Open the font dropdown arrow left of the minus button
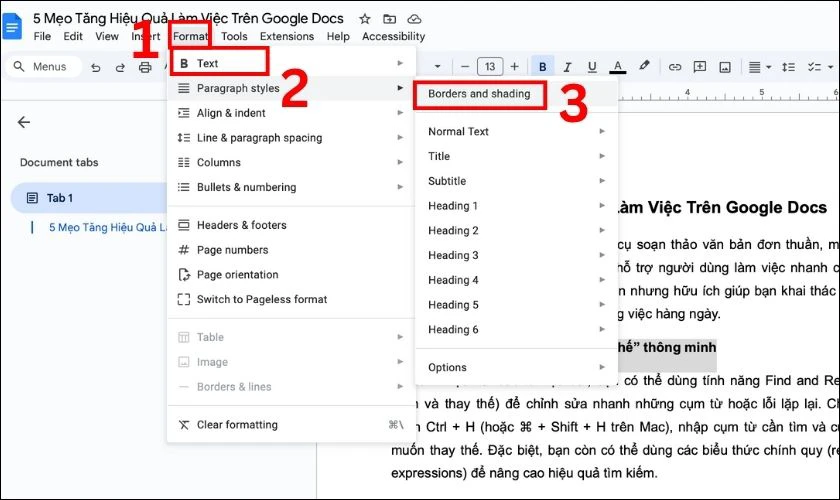The image size is (840, 500). pos(437,66)
